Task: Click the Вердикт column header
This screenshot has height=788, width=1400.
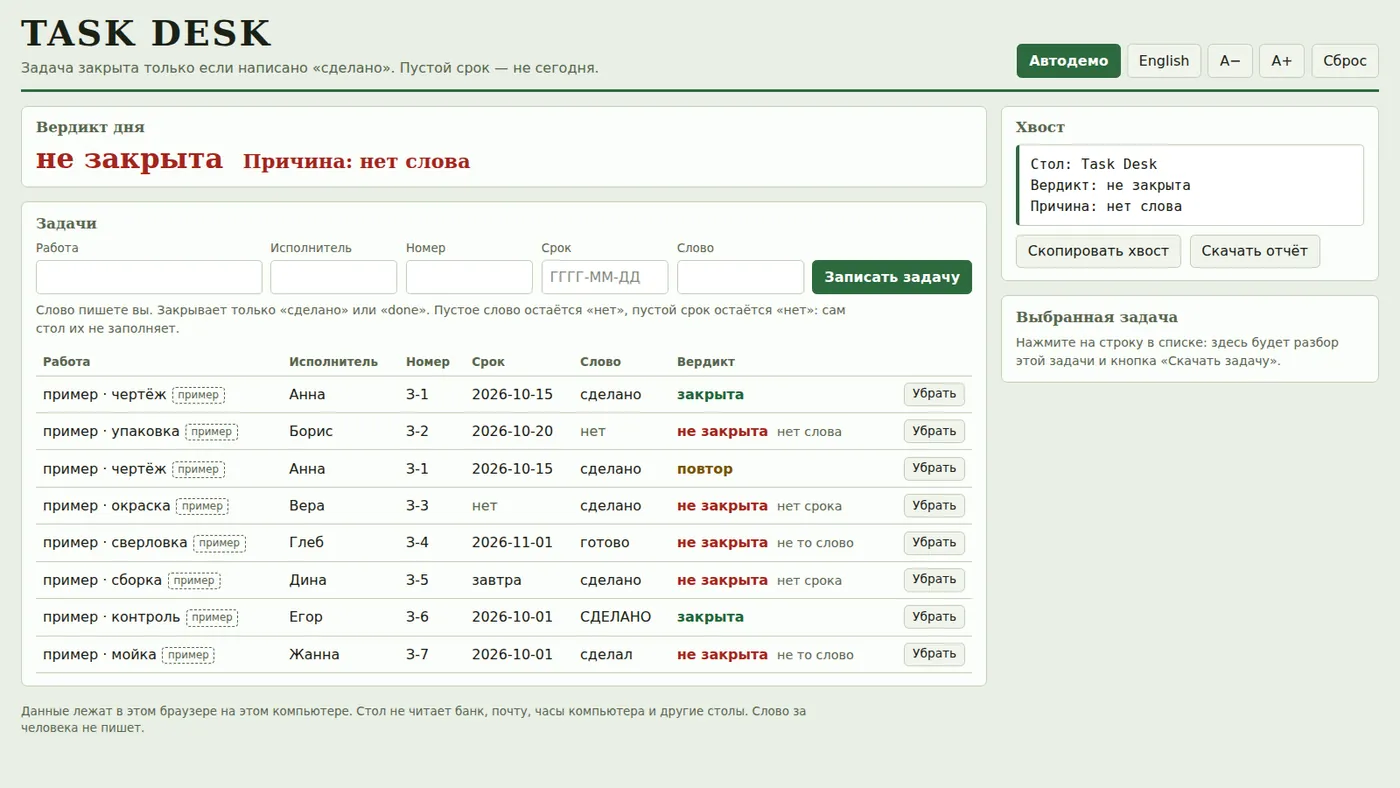Action: click(706, 362)
